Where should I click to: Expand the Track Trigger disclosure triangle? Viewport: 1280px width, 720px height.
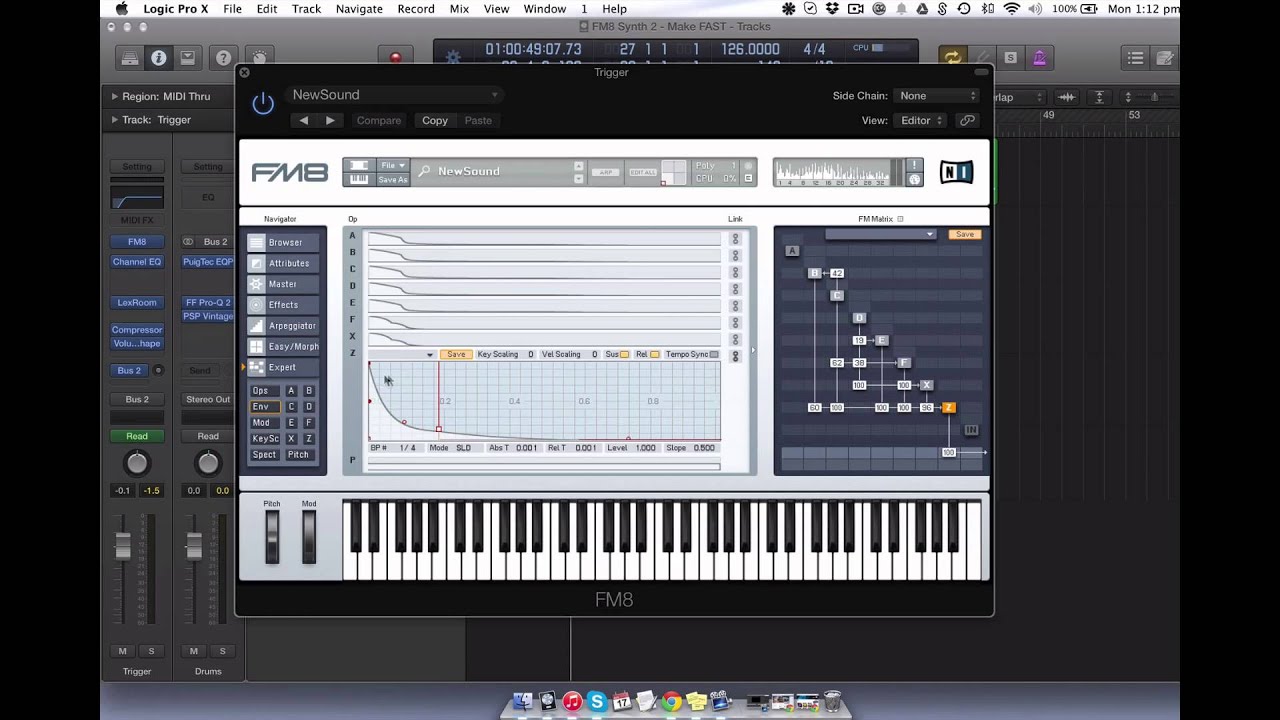click(x=114, y=120)
